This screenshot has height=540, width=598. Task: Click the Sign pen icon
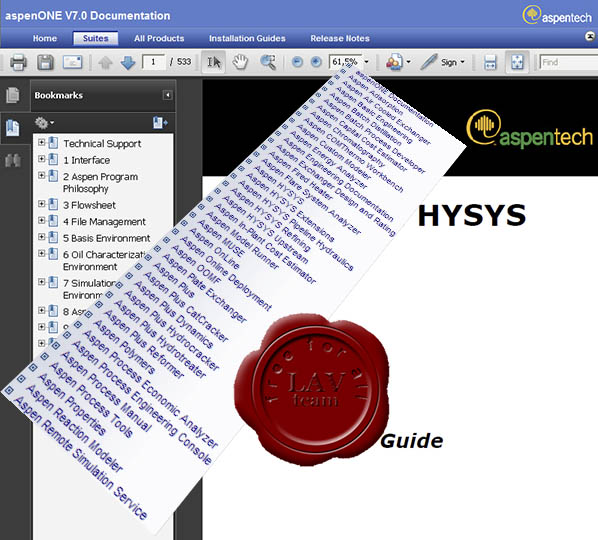(x=429, y=62)
